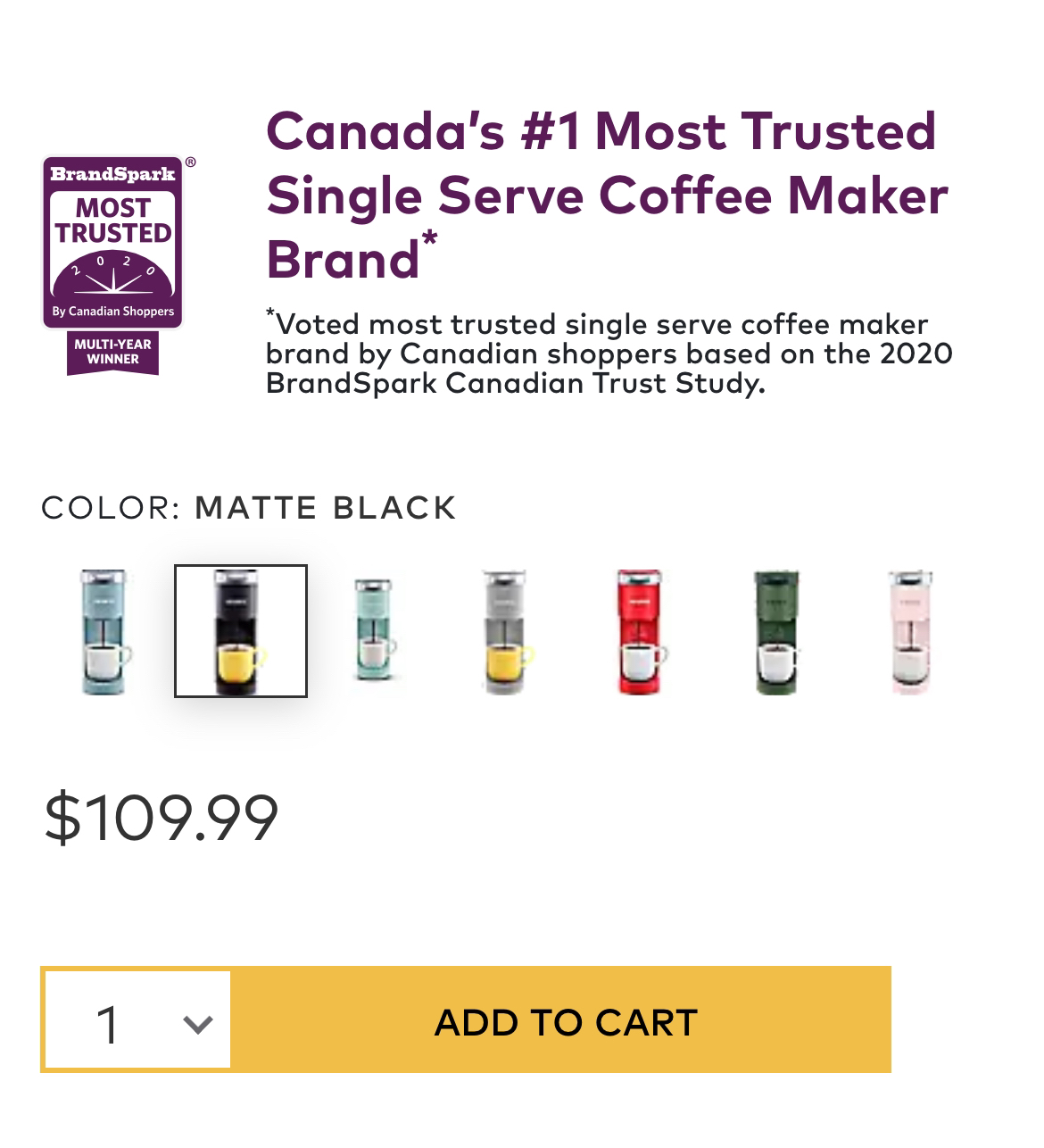Select the dark green coffee maker swatch
Screen dimensions: 1044x1148
[776, 631]
